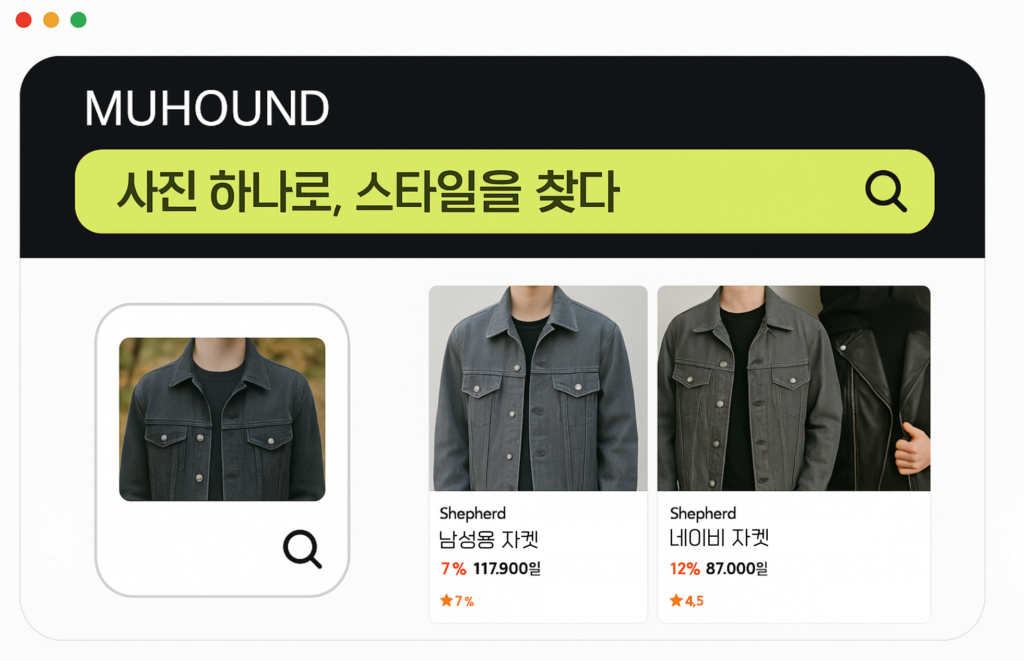Open the MUHOUND logo home link
The width and height of the screenshot is (1024, 661).
pos(206,108)
